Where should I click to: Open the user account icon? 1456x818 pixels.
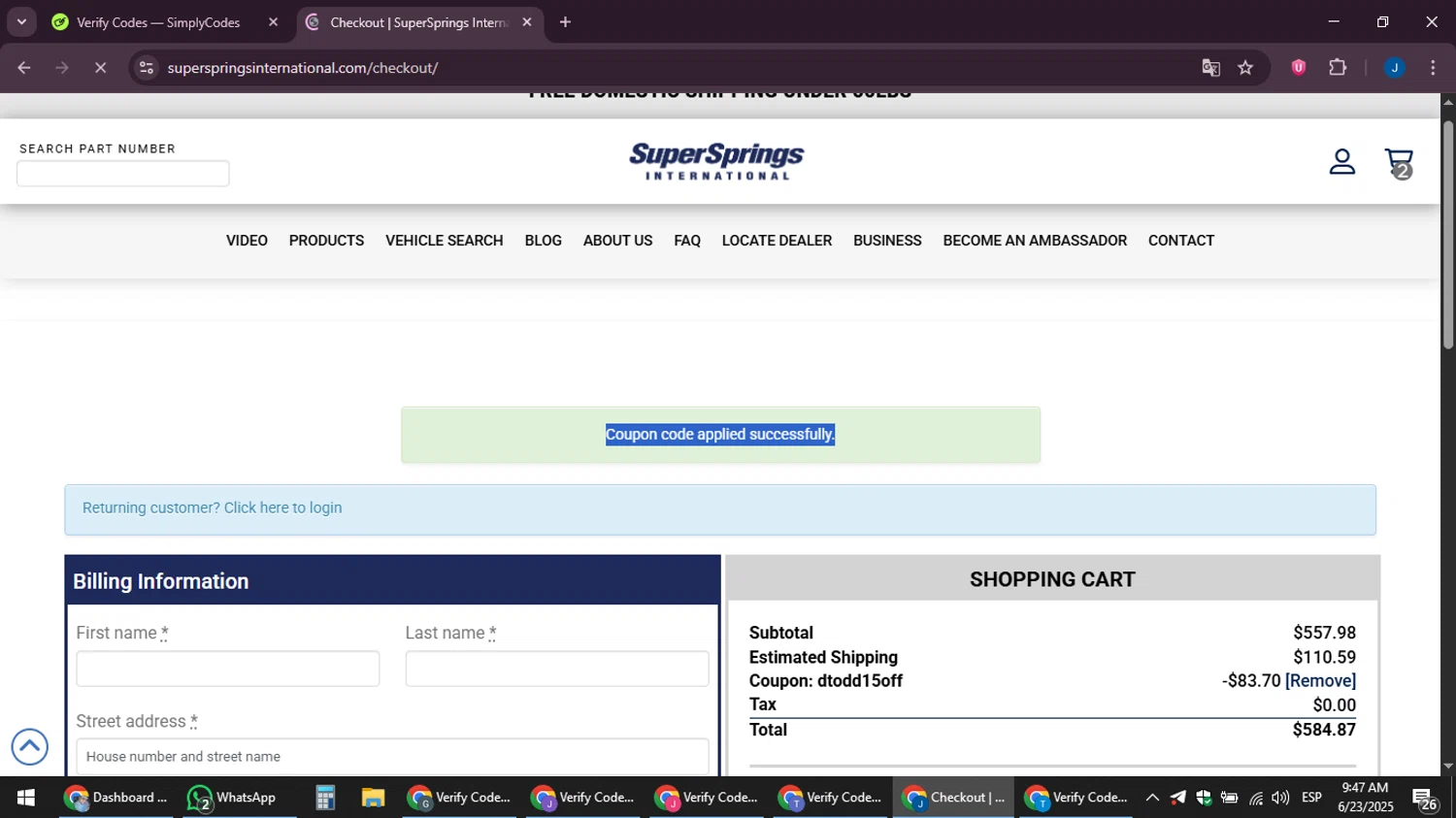[x=1342, y=162]
